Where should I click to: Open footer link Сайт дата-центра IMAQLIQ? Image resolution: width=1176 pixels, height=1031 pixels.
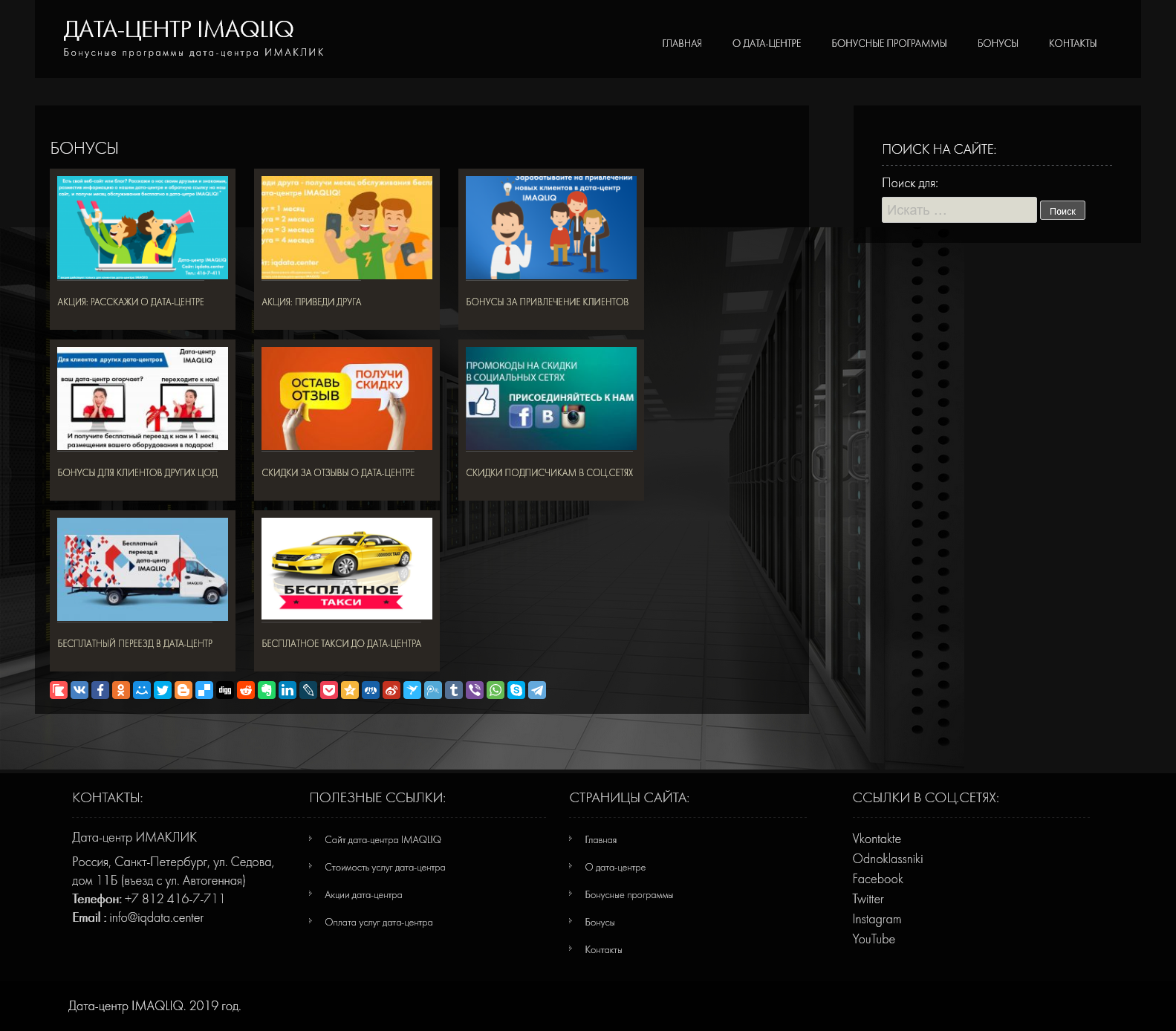383,839
